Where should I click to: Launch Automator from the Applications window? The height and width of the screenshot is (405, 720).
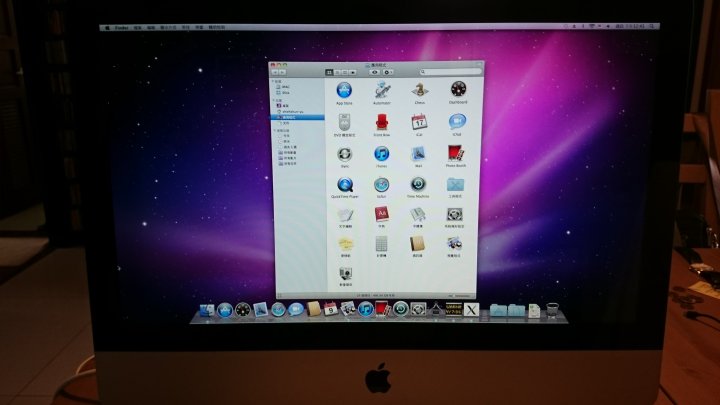[382, 90]
